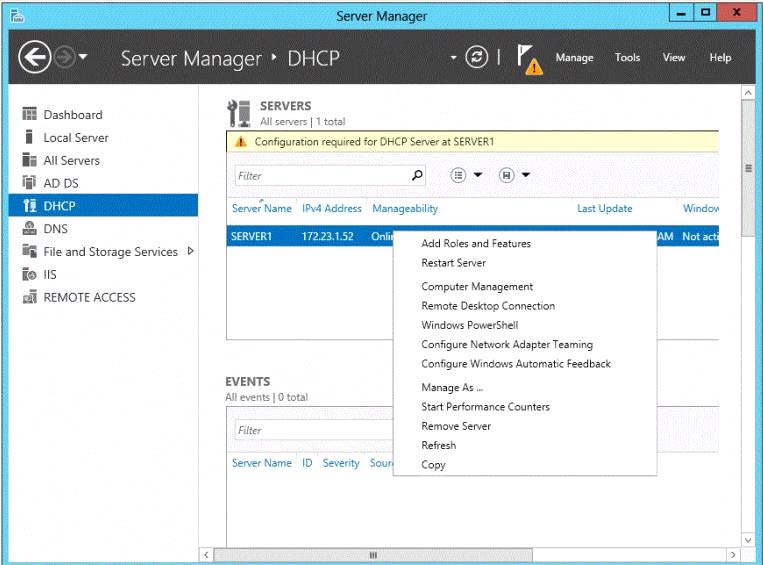Select Restart Server from context menu
763x565 pixels.
tap(453, 263)
